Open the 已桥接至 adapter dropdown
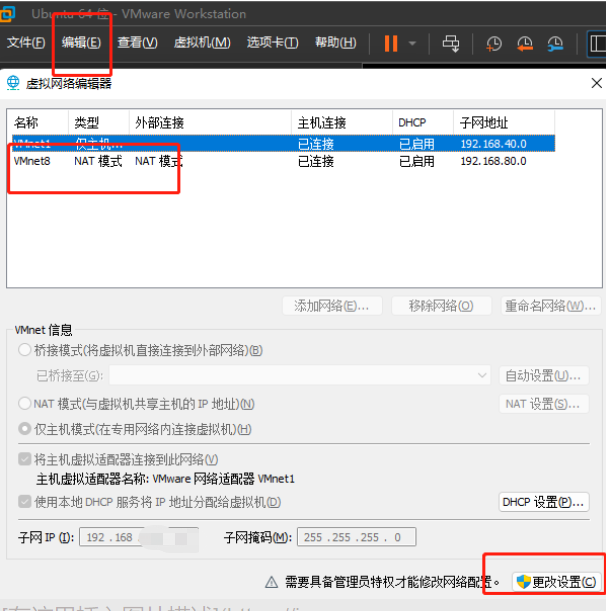The image size is (606, 611). pos(299,376)
